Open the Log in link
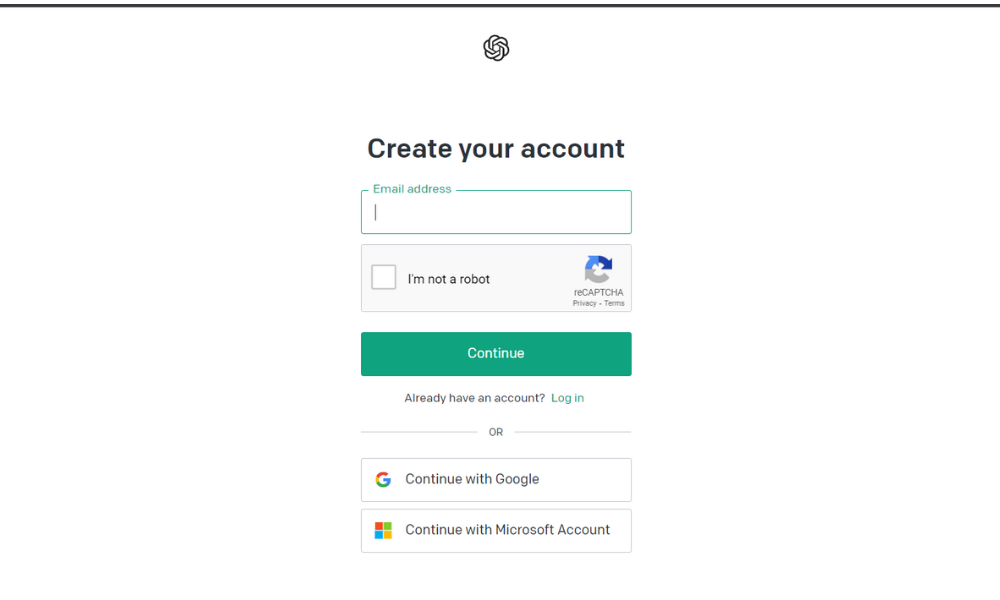 pos(567,398)
